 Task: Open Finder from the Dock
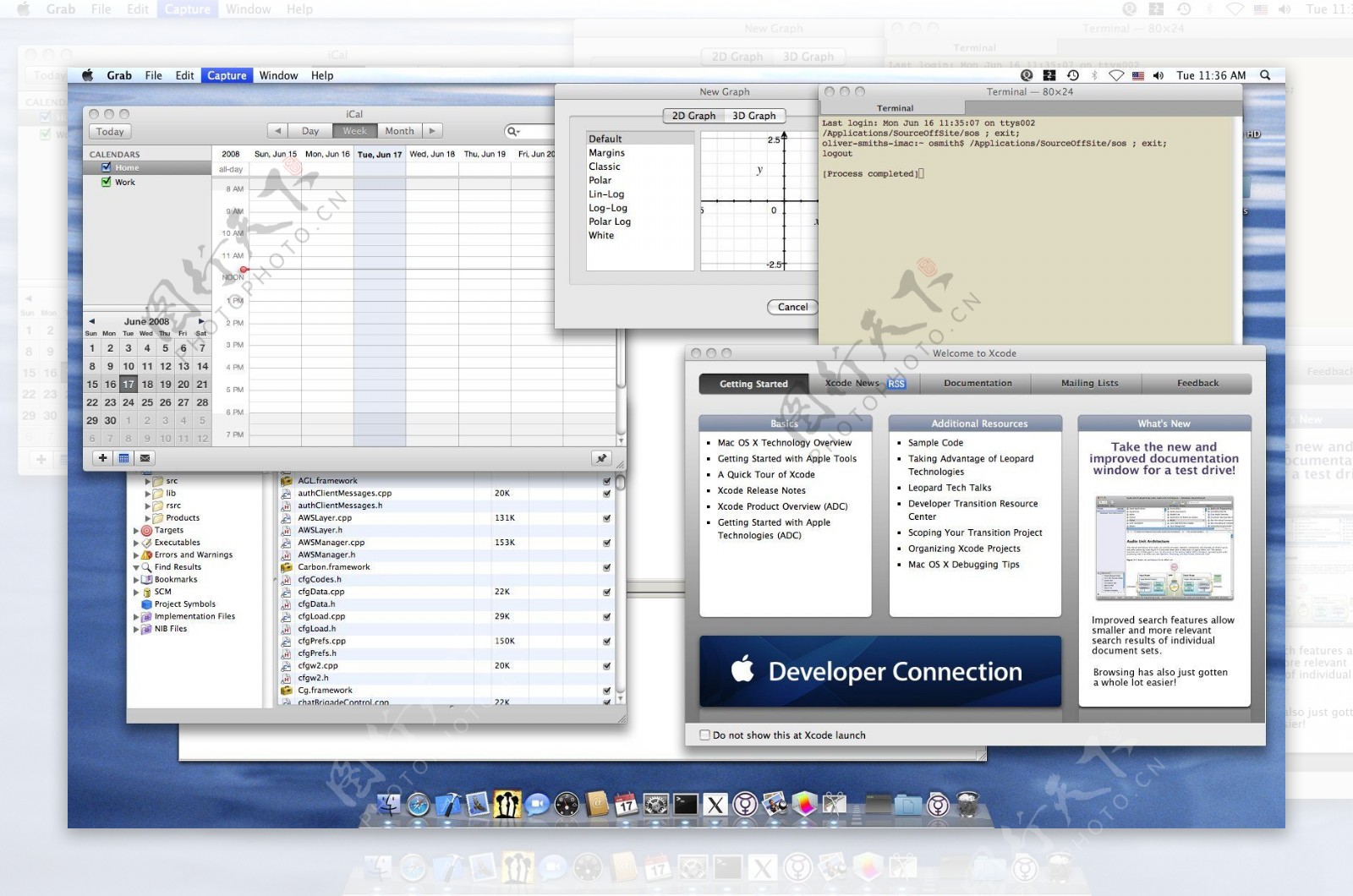[x=388, y=804]
